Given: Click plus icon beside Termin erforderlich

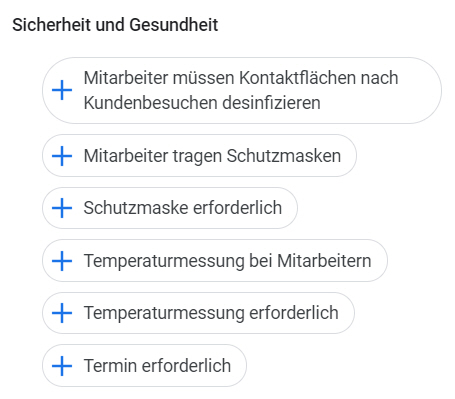Looking at the screenshot, I should pyautogui.click(x=62, y=366).
